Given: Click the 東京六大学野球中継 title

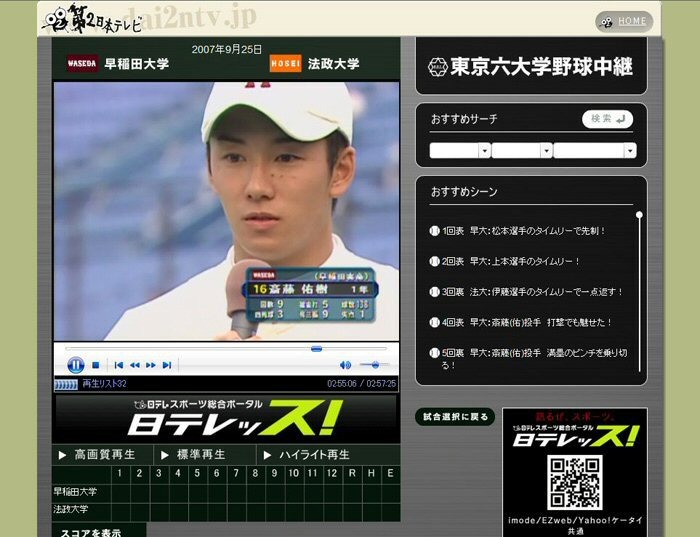Looking at the screenshot, I should click(x=542, y=67).
